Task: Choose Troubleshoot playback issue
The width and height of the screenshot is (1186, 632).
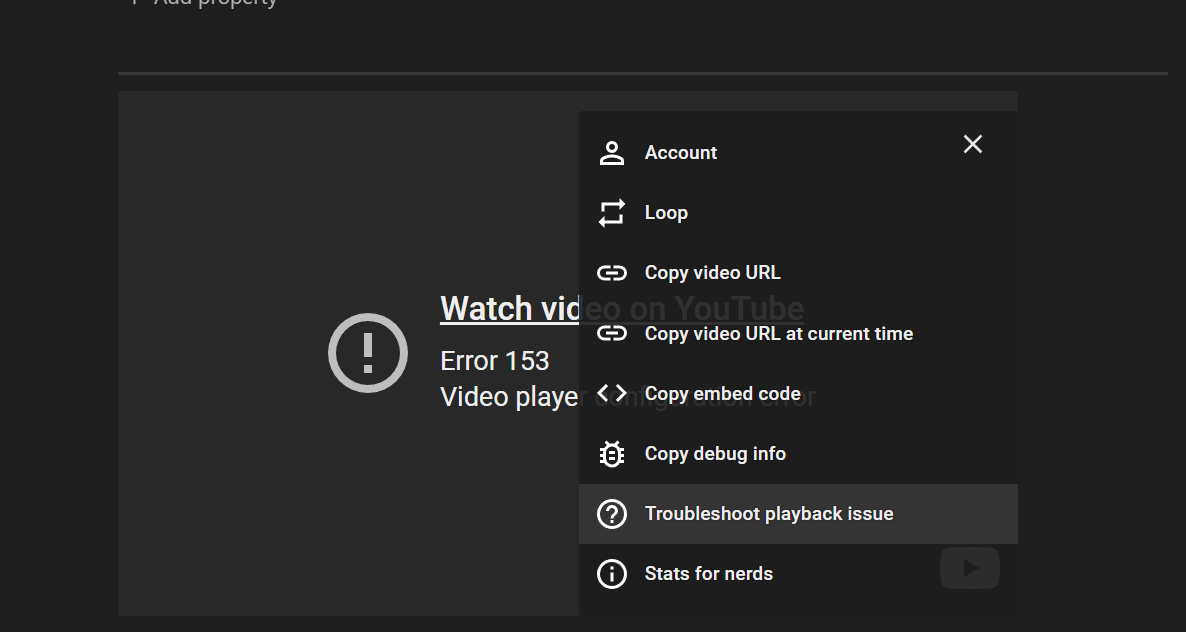Action: (798, 514)
